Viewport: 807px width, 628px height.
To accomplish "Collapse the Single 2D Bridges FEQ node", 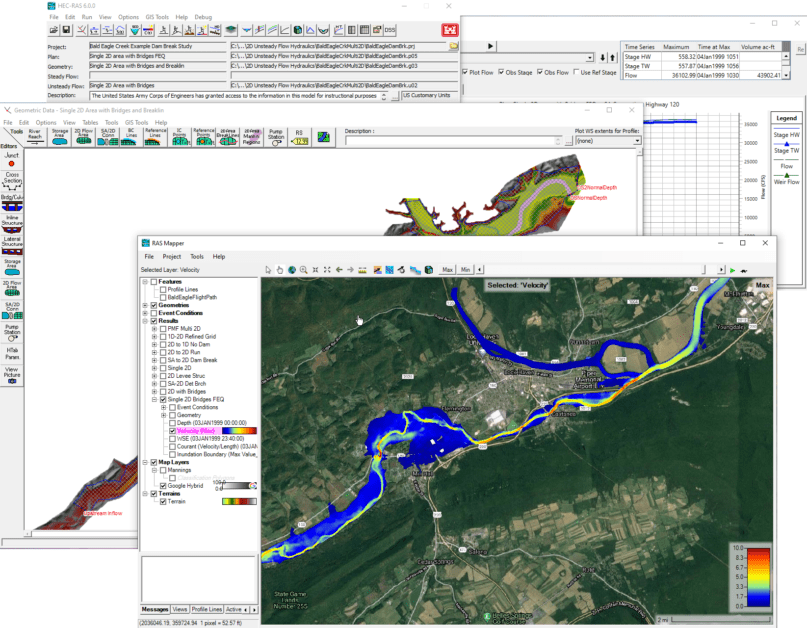I will [x=153, y=399].
